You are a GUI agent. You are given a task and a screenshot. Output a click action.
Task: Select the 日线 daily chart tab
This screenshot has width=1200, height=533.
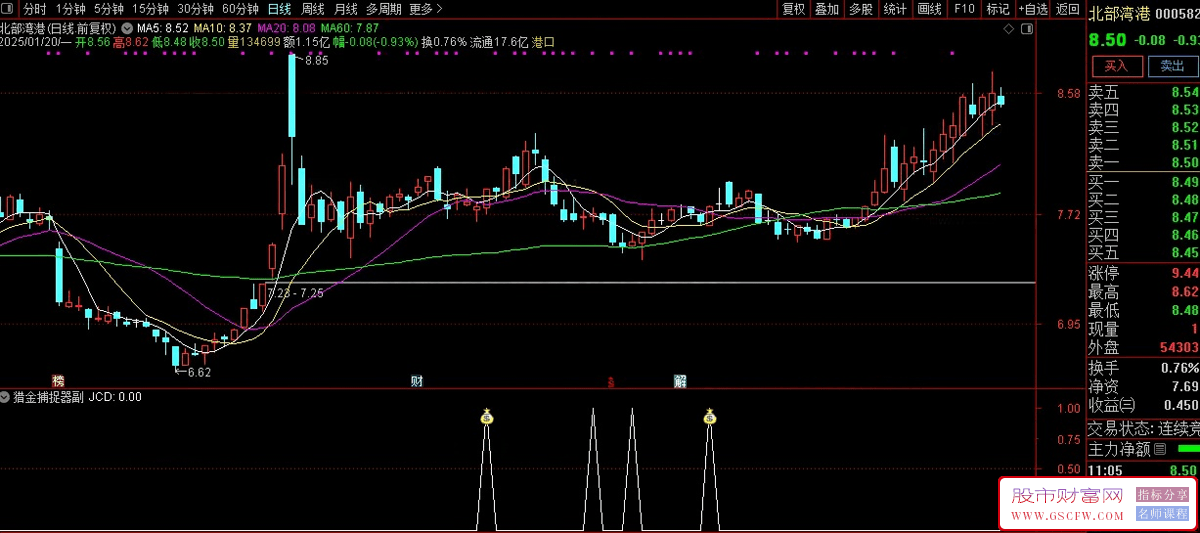(x=280, y=9)
